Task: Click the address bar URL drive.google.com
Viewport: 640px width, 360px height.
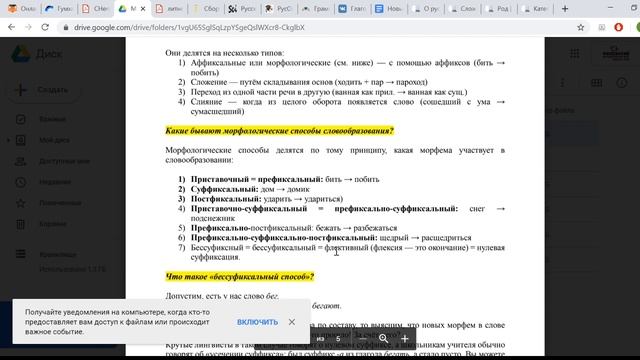Action: 189,27
